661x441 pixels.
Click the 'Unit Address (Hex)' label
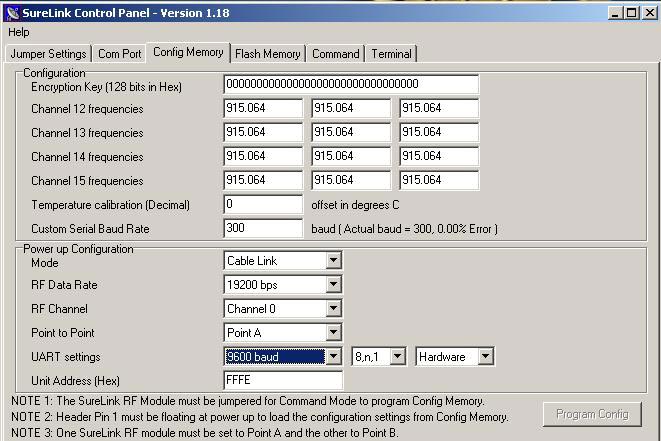[x=75, y=381]
